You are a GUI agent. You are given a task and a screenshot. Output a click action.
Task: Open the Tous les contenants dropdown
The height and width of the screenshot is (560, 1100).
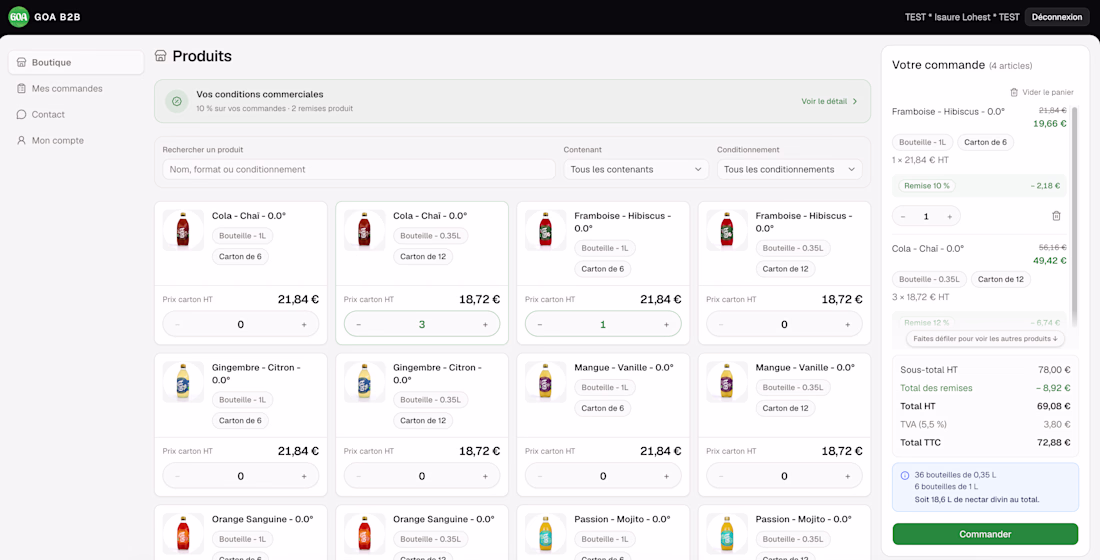coord(636,169)
